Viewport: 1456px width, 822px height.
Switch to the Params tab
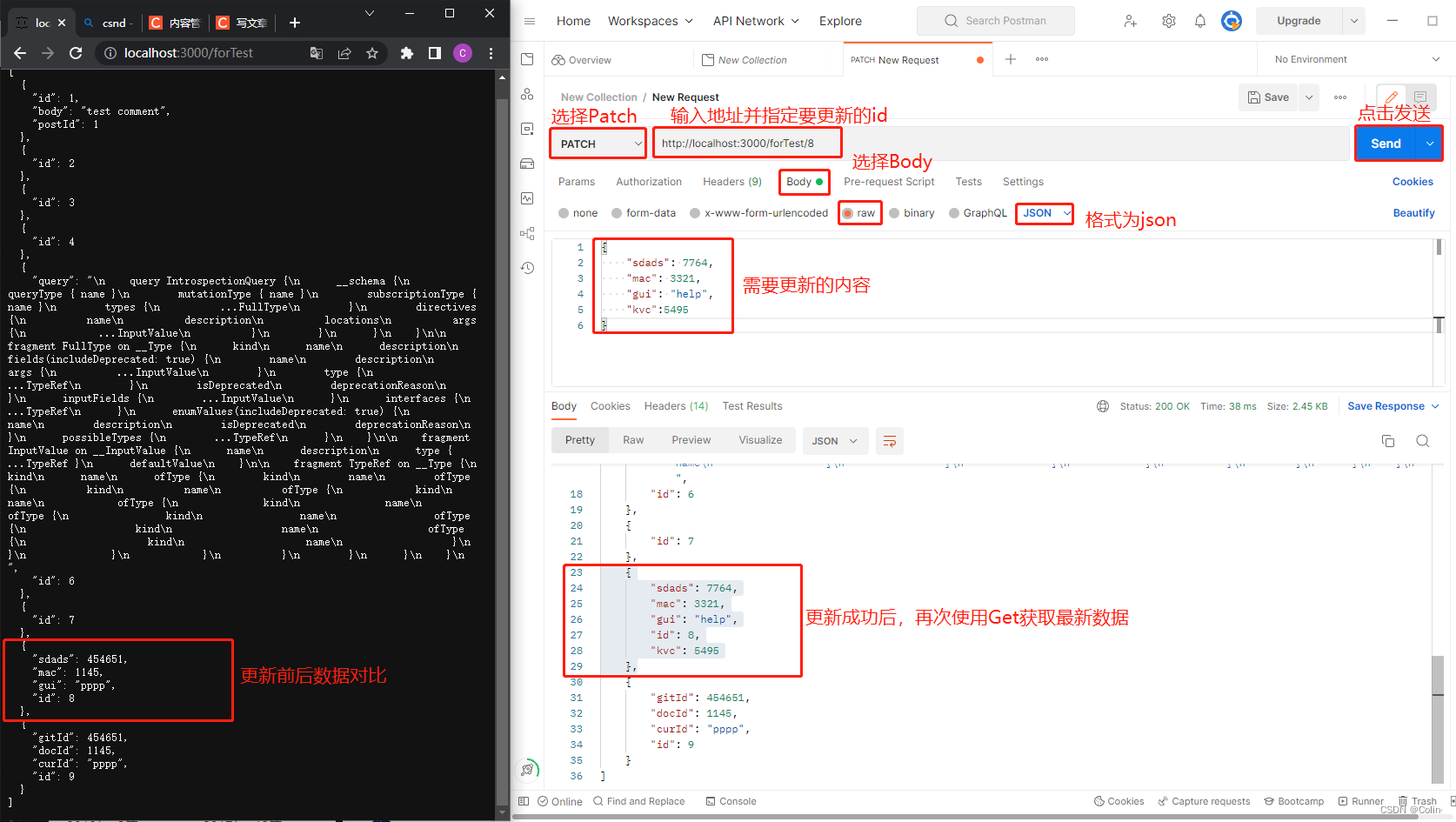point(577,182)
